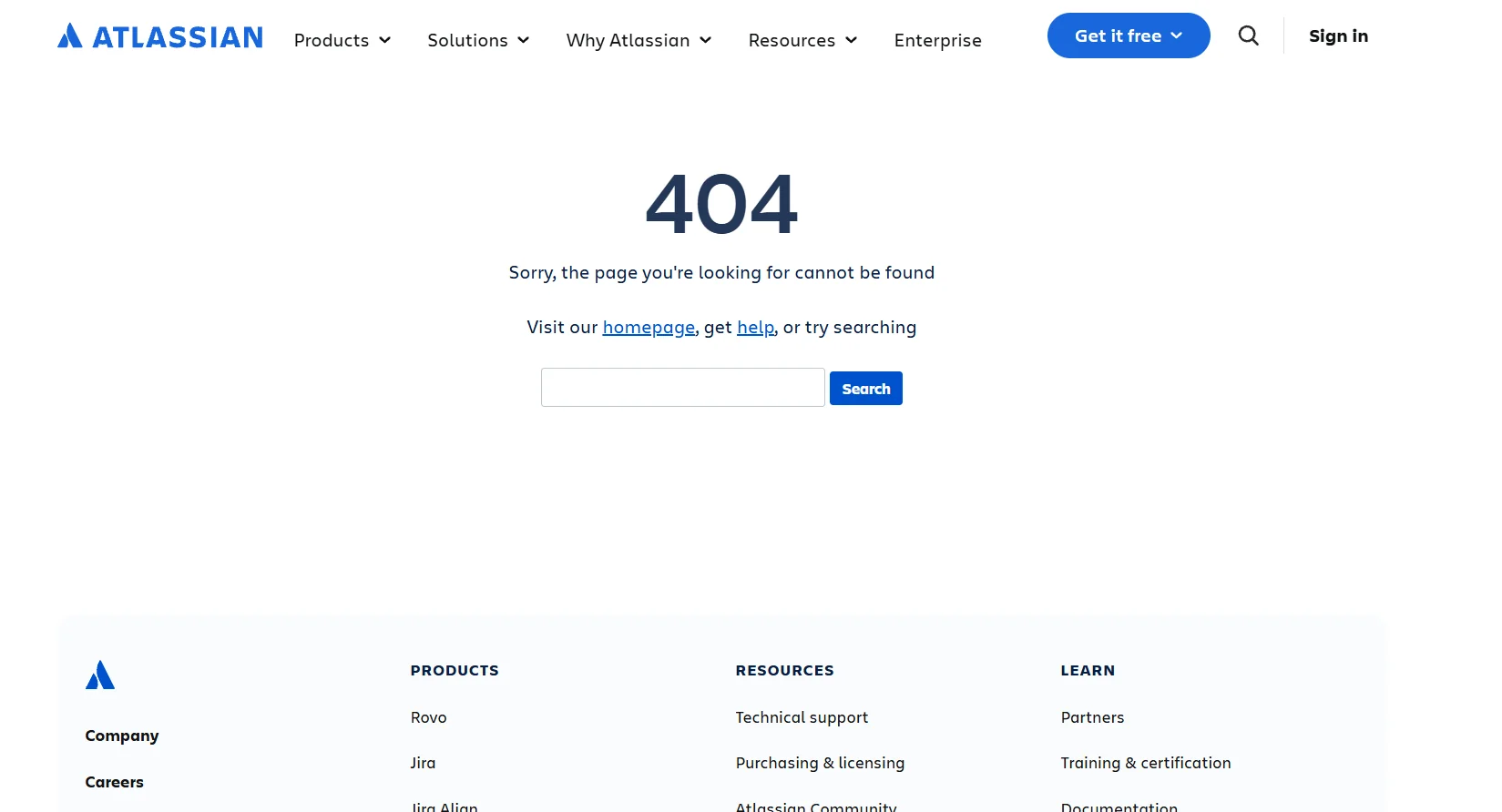Go to the Enterprise page
The width and height of the screenshot is (1502, 812).
938,40
